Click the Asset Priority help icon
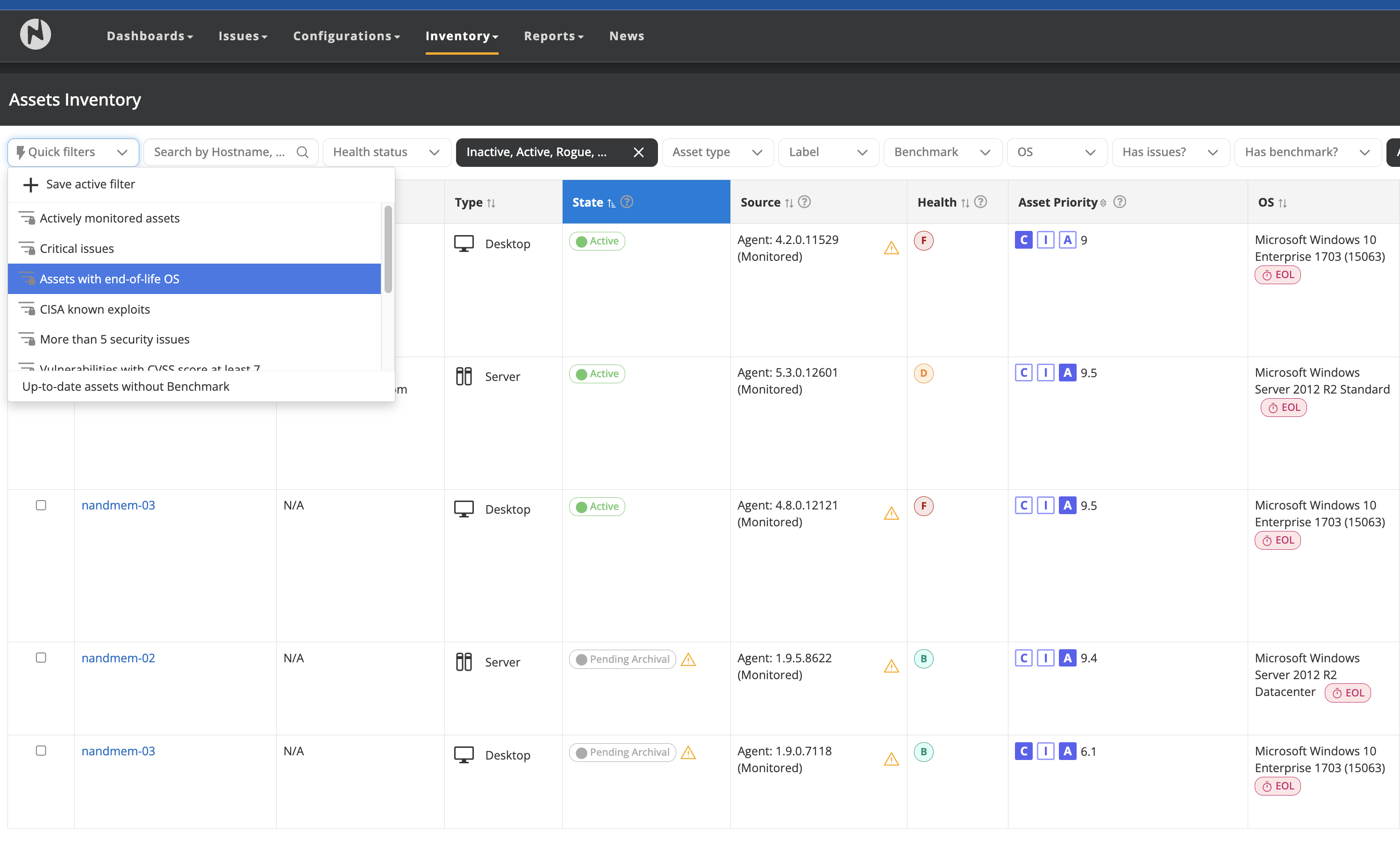 (x=1119, y=202)
